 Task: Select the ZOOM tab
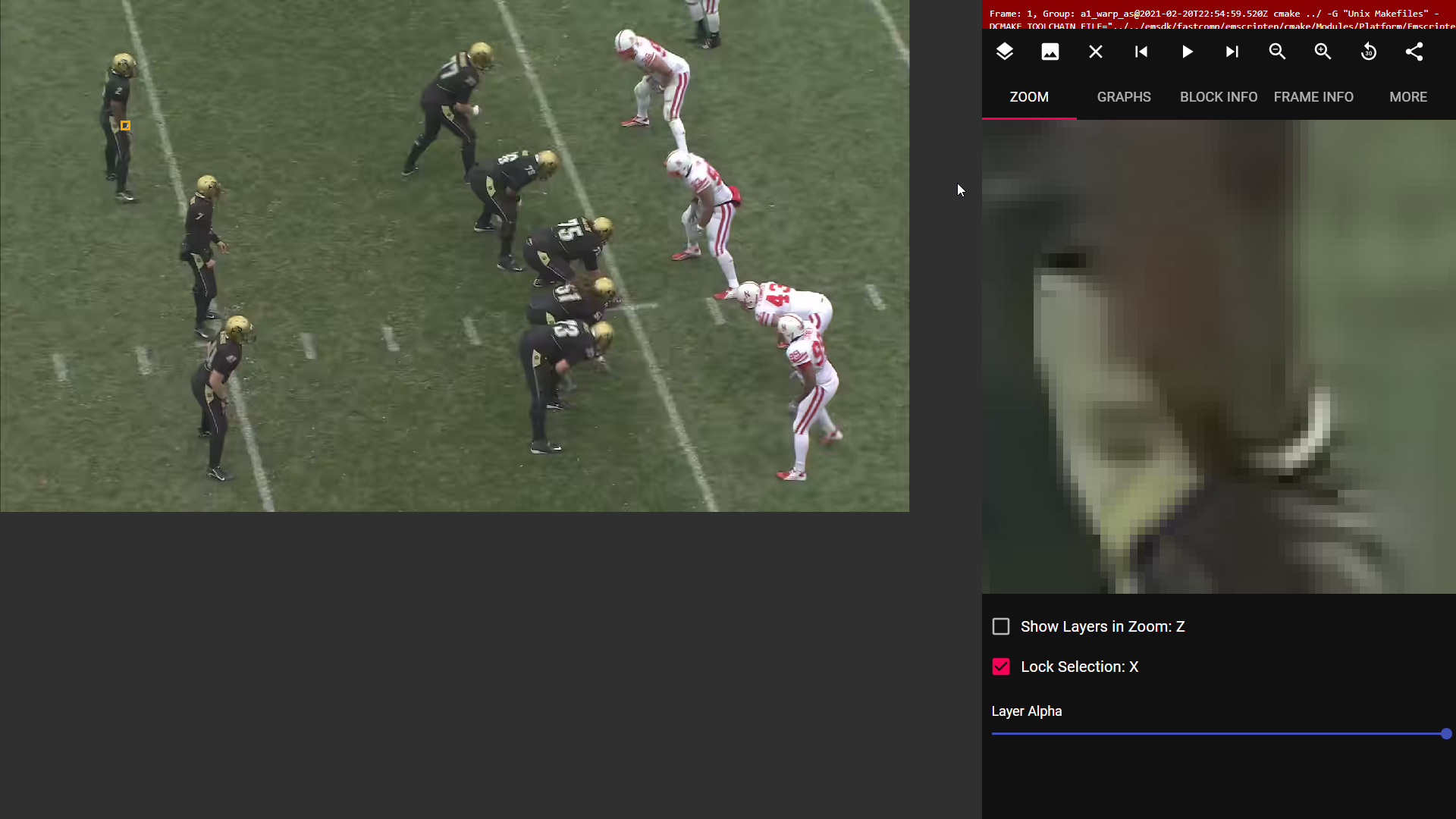[1028, 97]
